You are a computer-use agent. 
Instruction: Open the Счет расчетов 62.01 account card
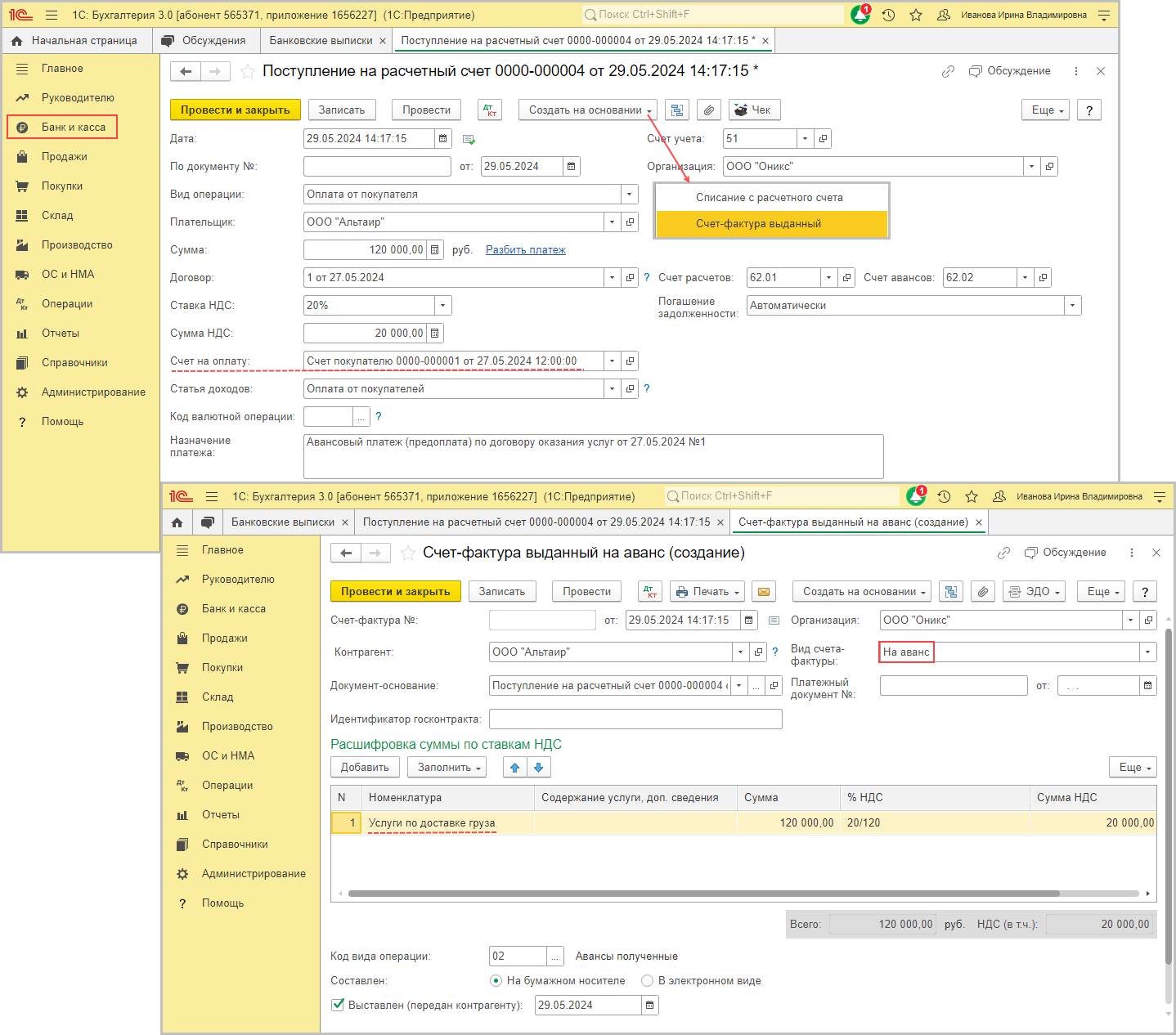click(x=846, y=278)
